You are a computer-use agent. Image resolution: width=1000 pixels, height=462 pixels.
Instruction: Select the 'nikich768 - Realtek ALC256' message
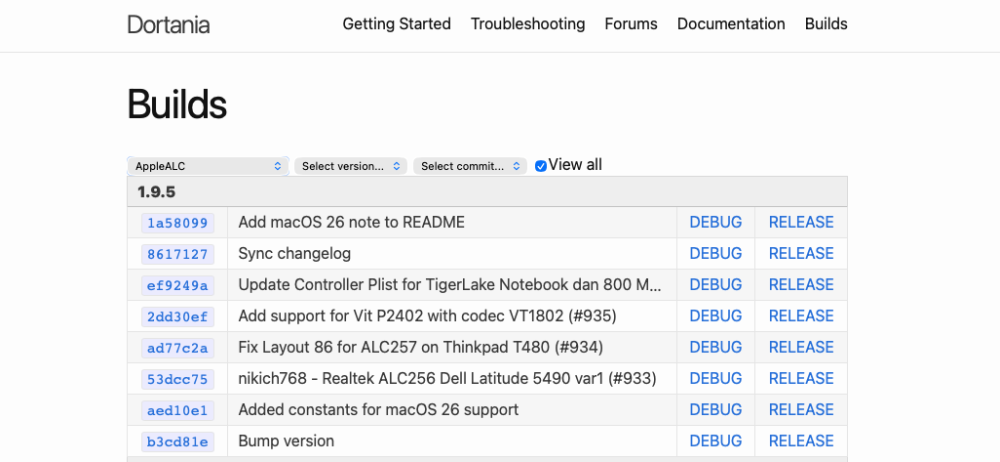pyautogui.click(x=447, y=378)
